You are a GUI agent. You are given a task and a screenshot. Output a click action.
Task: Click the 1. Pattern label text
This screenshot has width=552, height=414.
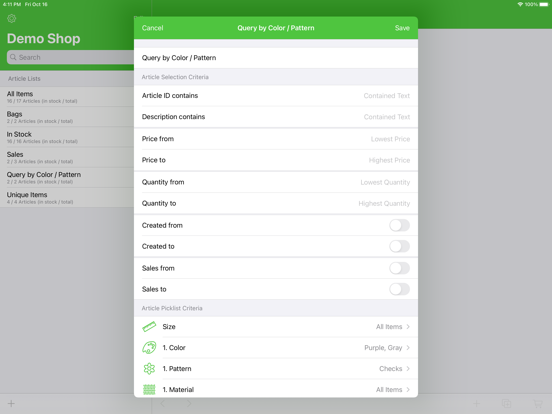point(177,369)
